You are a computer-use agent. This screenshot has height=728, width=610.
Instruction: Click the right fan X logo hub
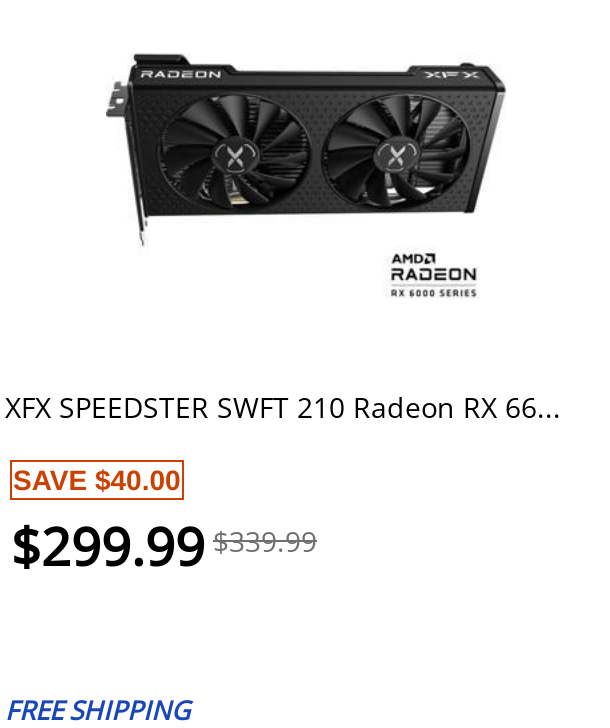point(396,155)
